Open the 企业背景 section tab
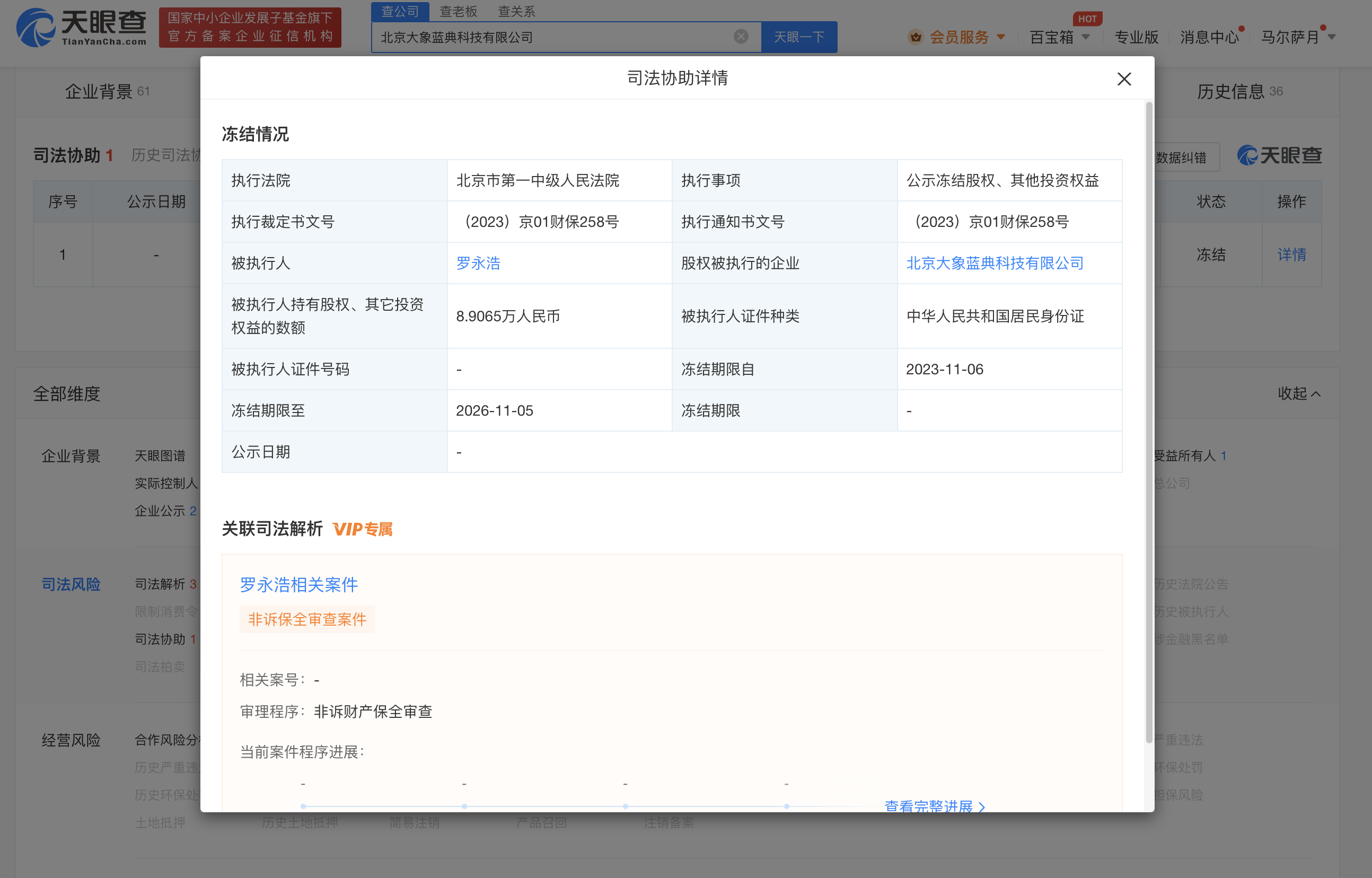Viewport: 1372px width, 878px height. point(107,91)
